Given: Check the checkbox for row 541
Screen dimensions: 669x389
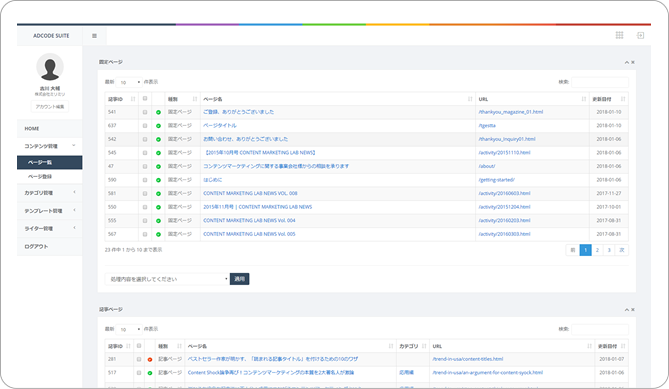Looking at the screenshot, I should pyautogui.click(x=145, y=112).
